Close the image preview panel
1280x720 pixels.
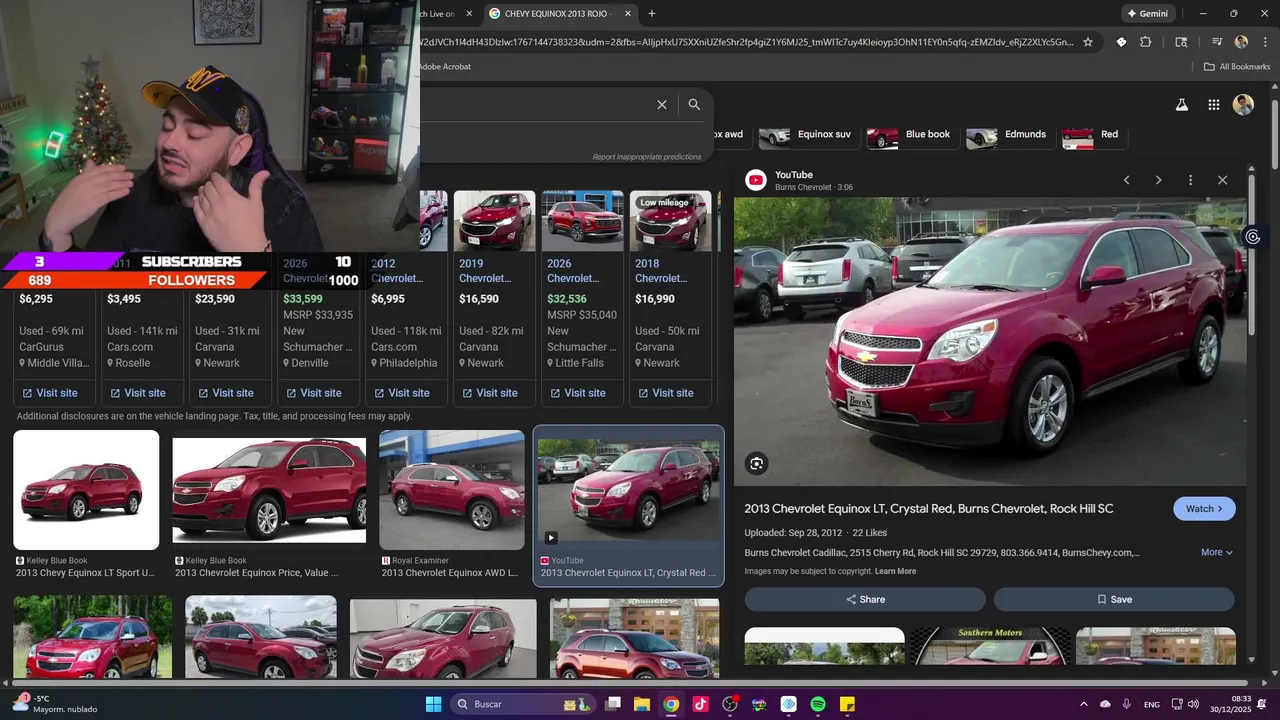[x=1222, y=180]
